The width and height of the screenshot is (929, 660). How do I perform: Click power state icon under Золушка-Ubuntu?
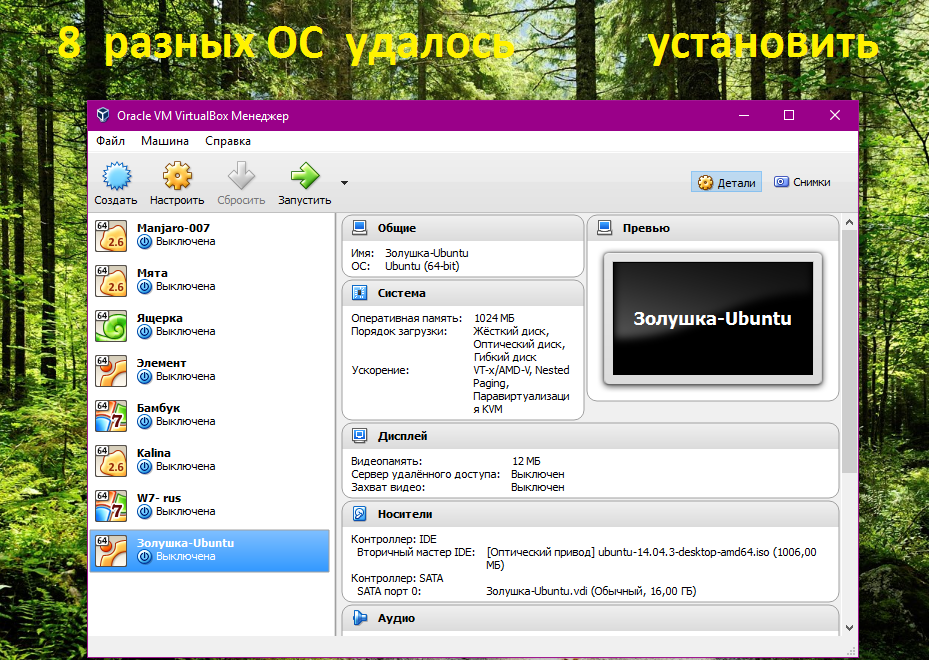(x=145, y=557)
